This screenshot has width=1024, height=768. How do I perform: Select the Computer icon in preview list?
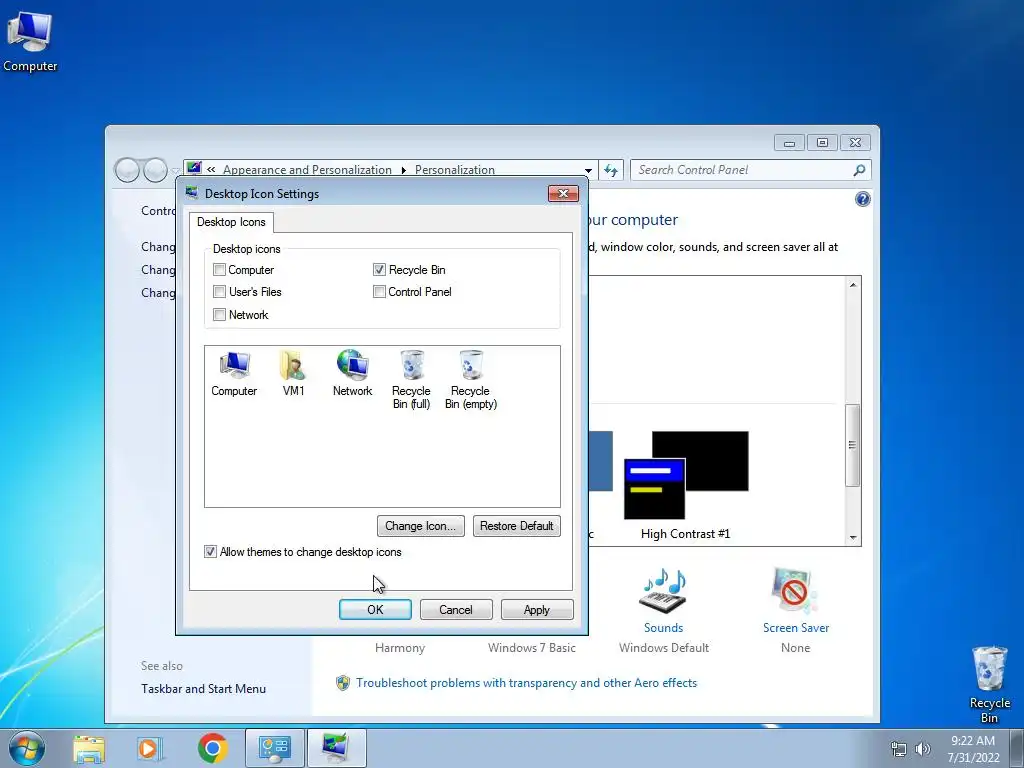coord(234,374)
